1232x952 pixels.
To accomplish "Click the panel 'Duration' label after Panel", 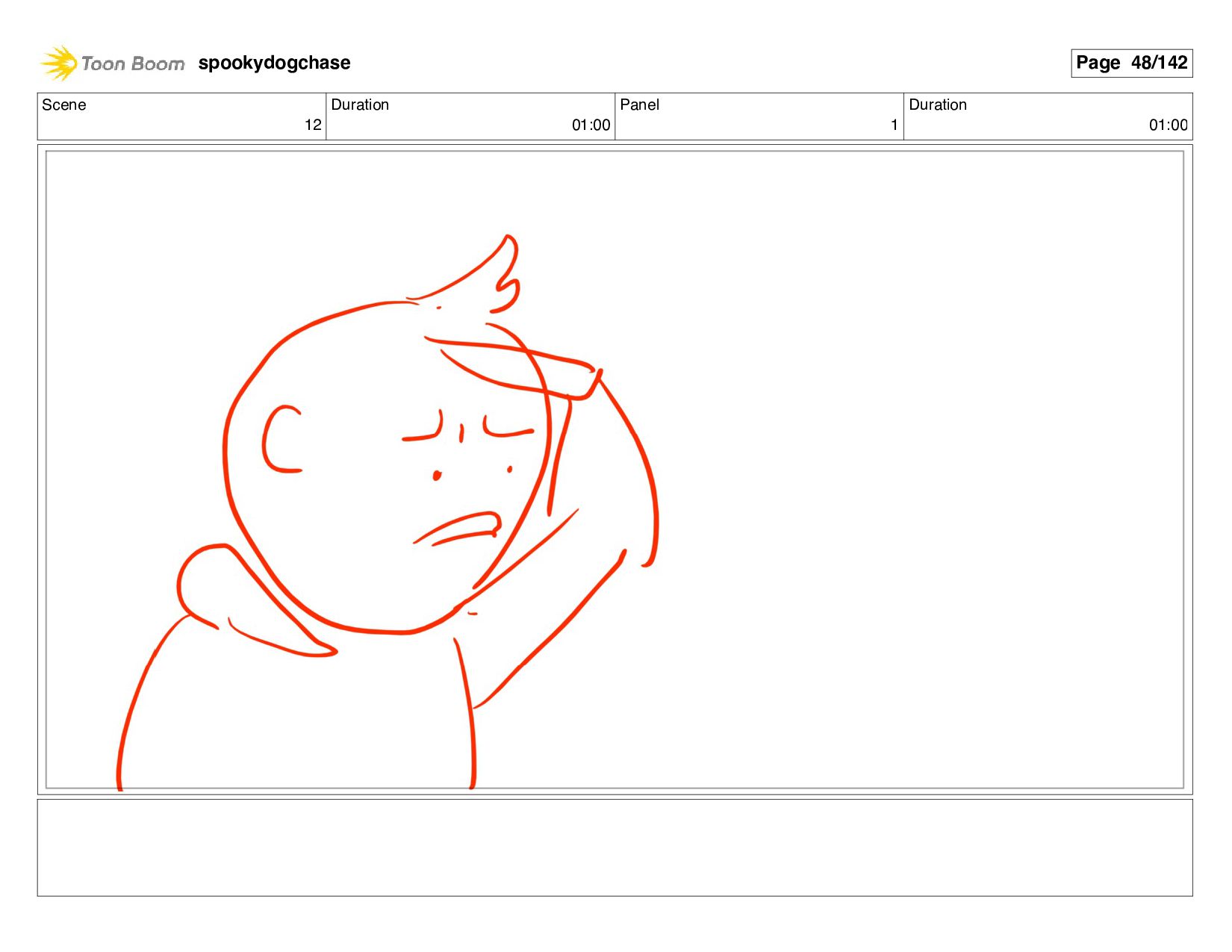I will 938,105.
